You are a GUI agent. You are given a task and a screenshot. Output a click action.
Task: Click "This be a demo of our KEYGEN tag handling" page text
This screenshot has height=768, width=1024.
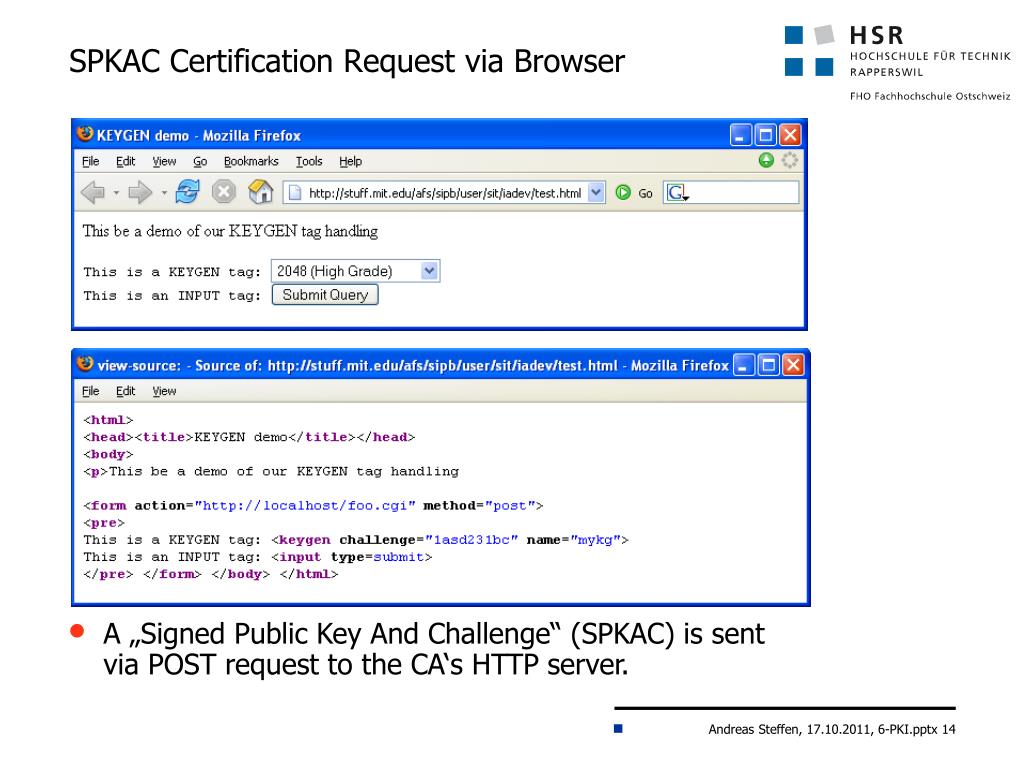(x=230, y=231)
